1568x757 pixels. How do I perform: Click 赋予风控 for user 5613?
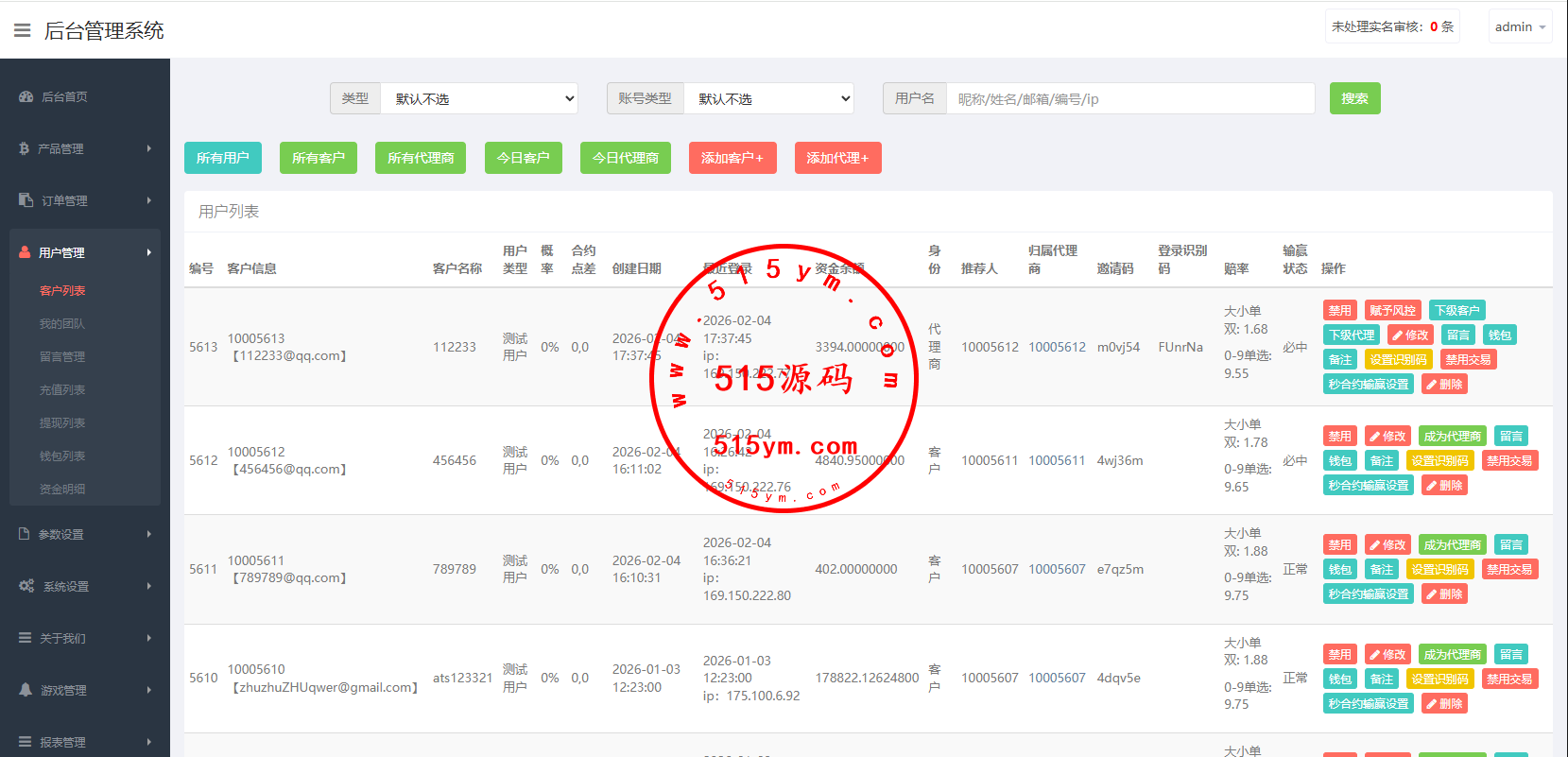click(x=1392, y=310)
